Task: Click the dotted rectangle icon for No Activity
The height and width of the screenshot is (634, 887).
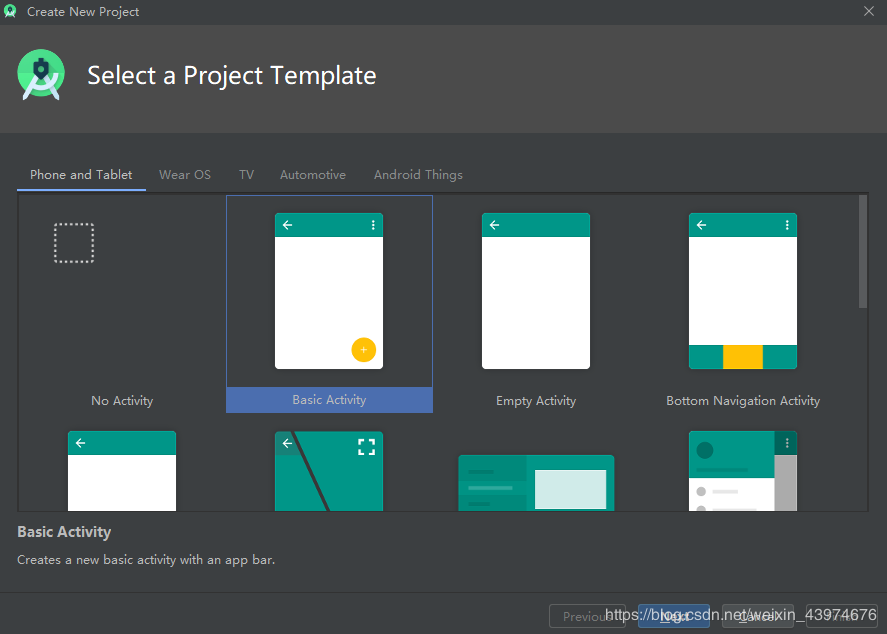Action: click(x=74, y=243)
